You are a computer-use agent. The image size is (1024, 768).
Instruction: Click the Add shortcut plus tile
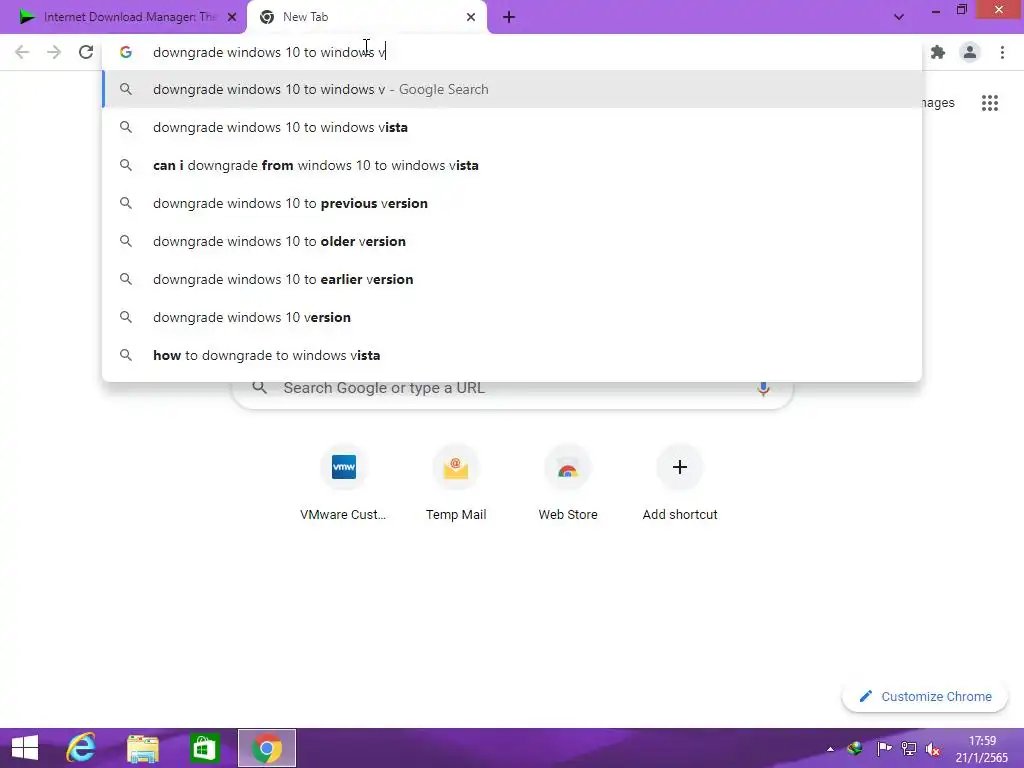click(x=680, y=483)
